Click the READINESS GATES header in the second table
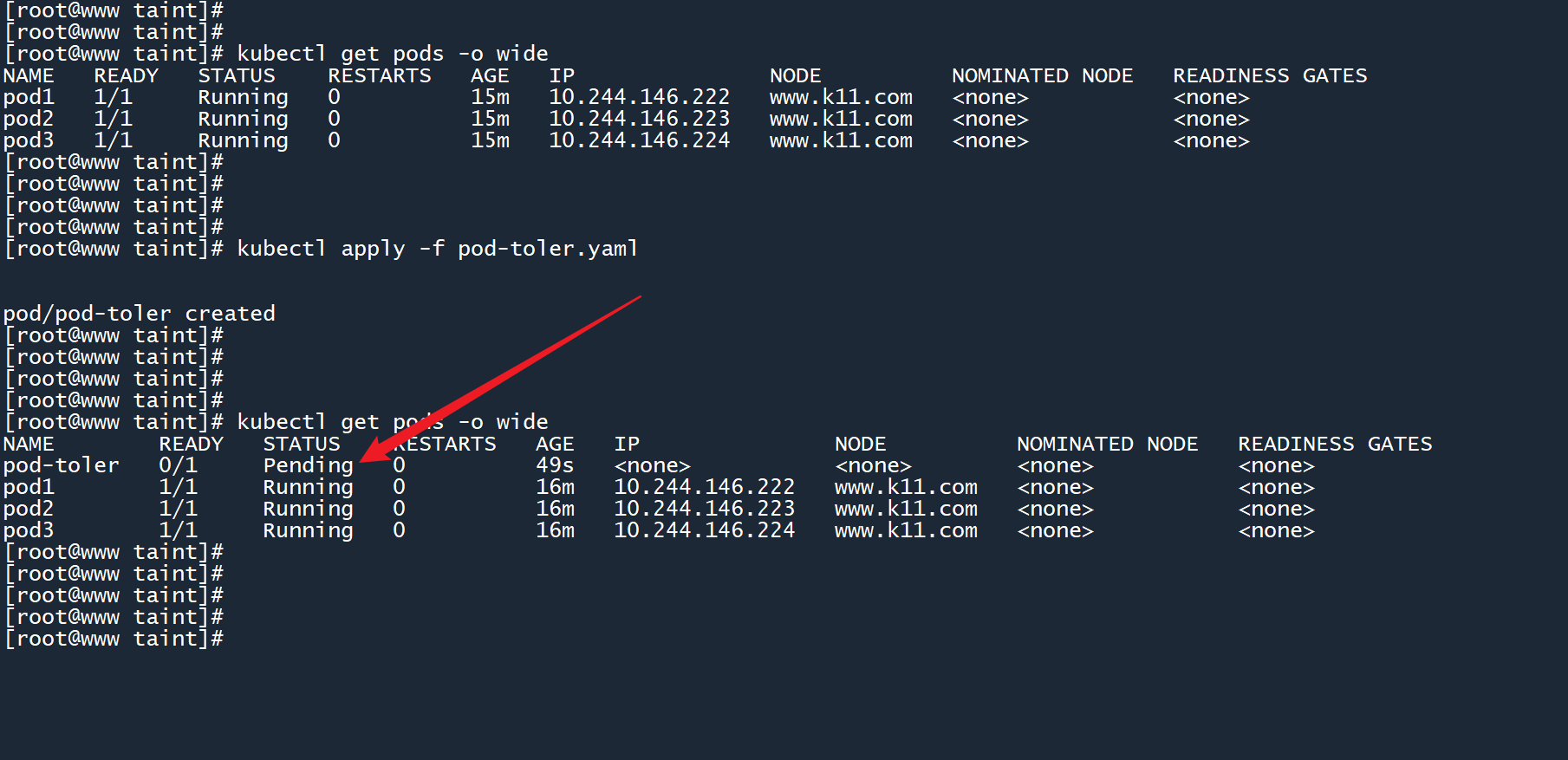 [1335, 444]
